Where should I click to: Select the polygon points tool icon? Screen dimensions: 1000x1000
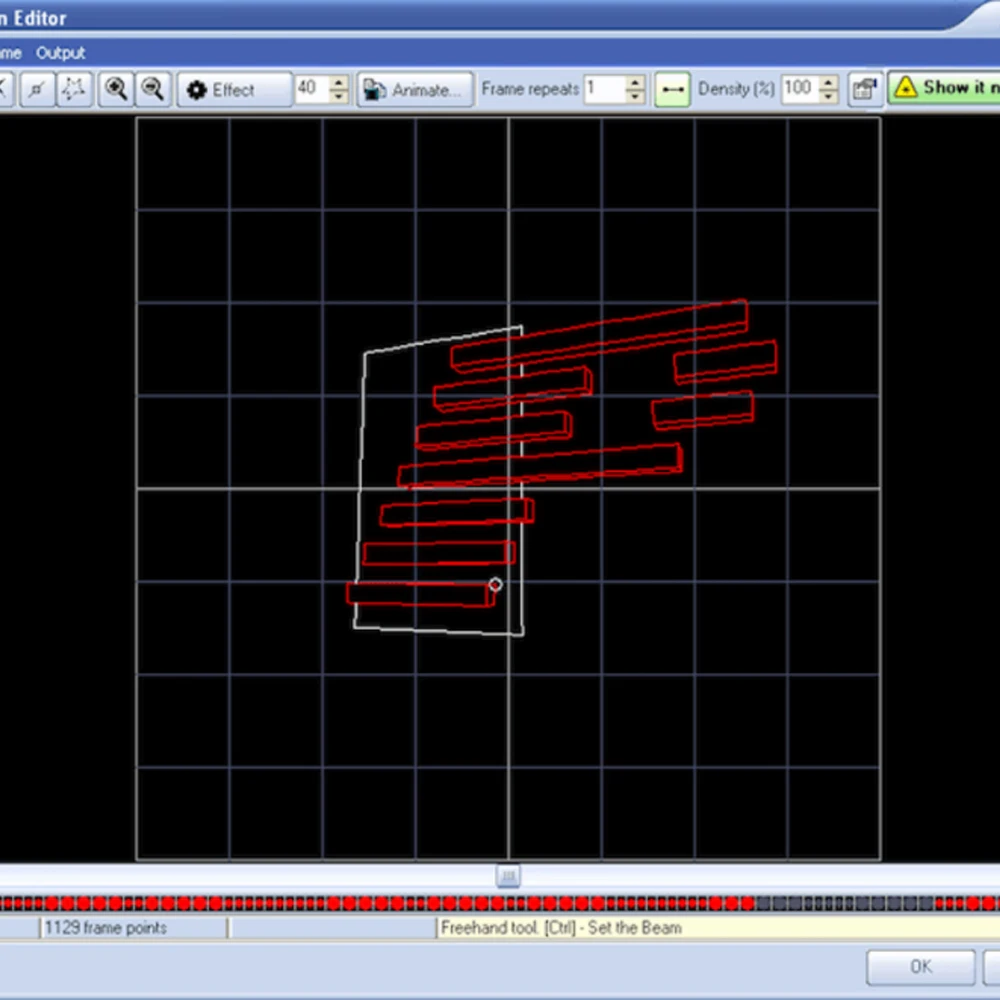tap(73, 89)
